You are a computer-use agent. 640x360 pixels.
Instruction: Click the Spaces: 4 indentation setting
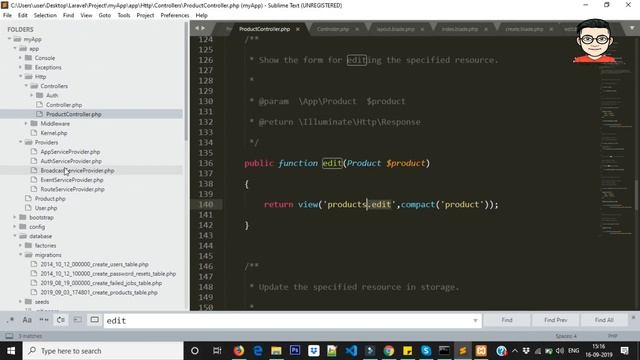(566, 336)
